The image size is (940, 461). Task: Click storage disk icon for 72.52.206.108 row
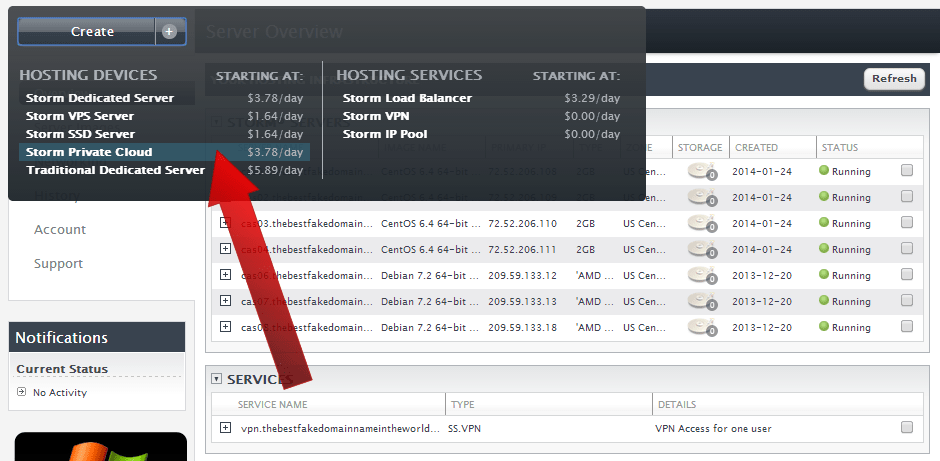702,171
